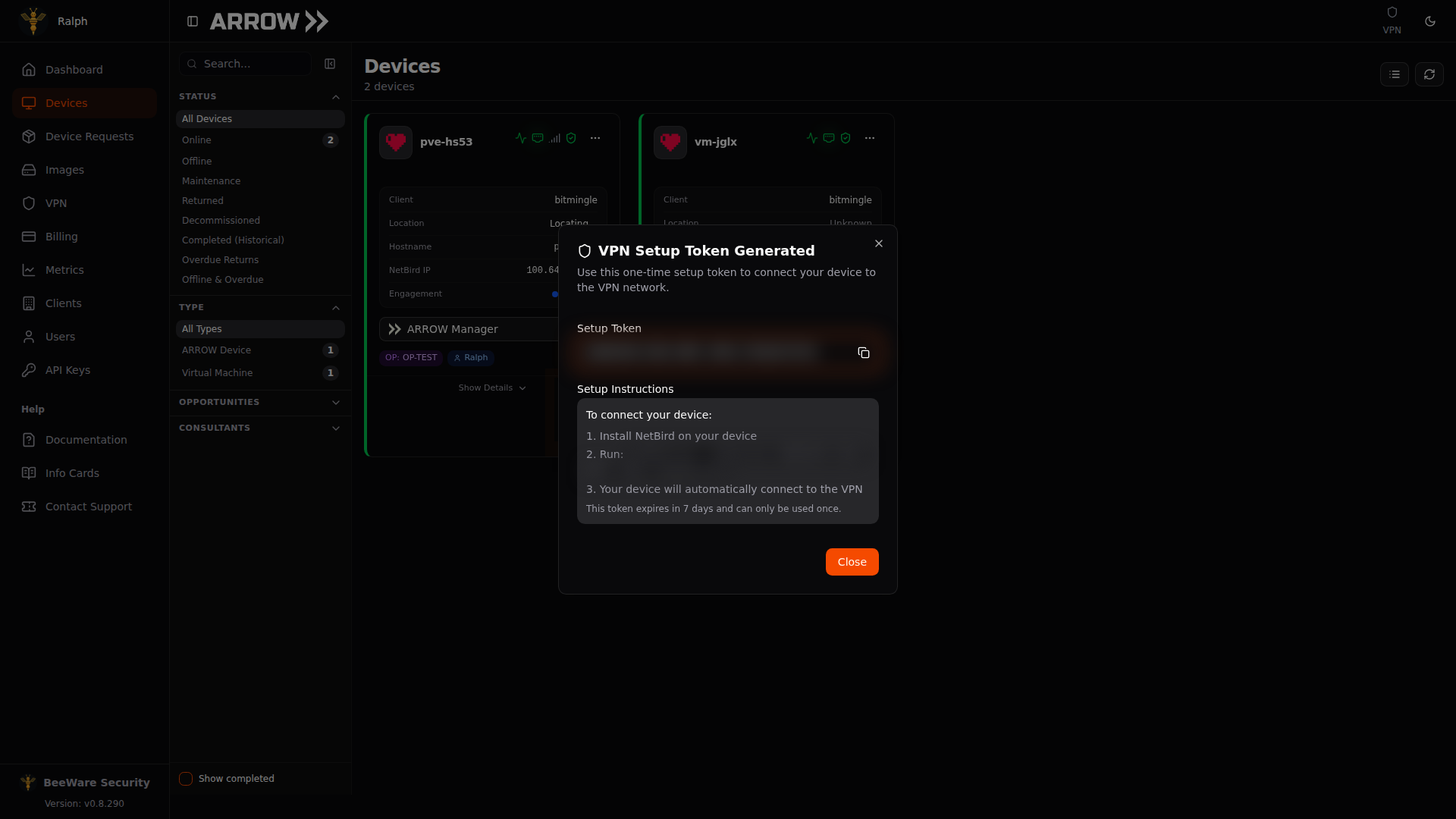This screenshot has width=1456, height=819.
Task: Click the Clients building icon
Action: pyautogui.click(x=29, y=303)
